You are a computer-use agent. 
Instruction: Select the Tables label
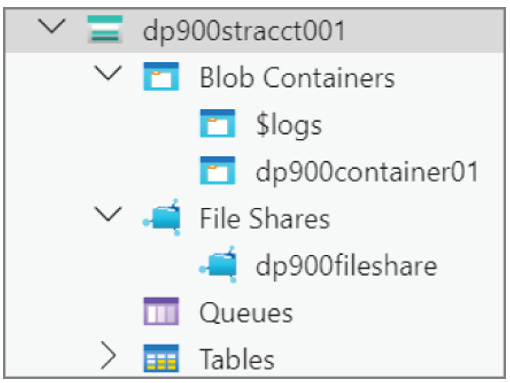click(x=237, y=359)
